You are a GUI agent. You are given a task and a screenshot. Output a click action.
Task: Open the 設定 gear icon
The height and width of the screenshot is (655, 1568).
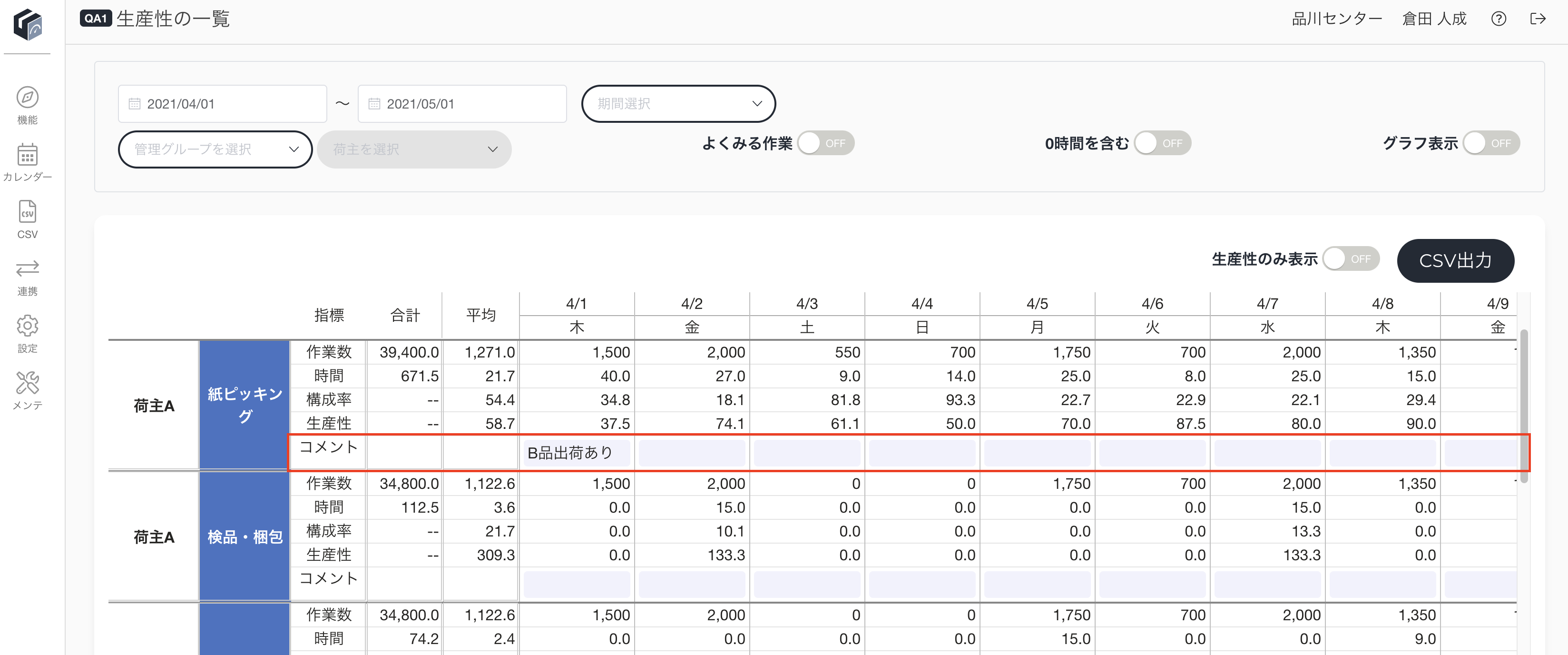(28, 326)
